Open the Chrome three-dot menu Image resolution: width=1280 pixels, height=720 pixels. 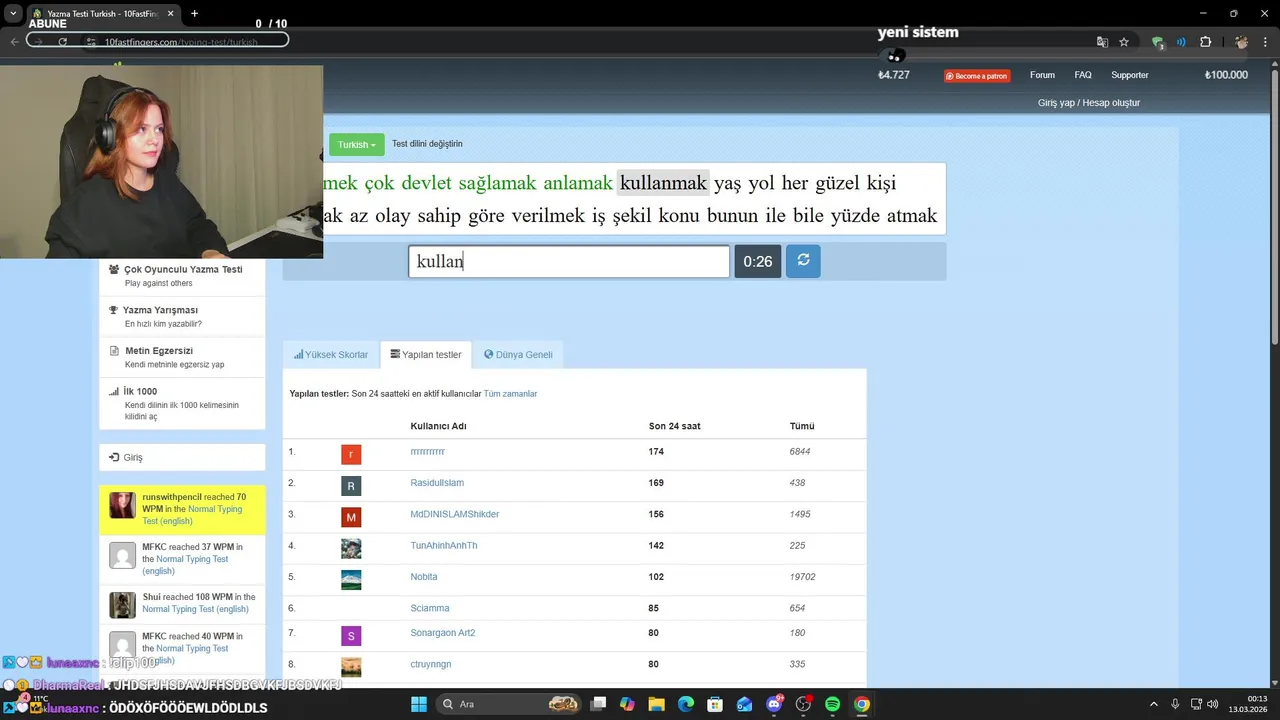1265,42
